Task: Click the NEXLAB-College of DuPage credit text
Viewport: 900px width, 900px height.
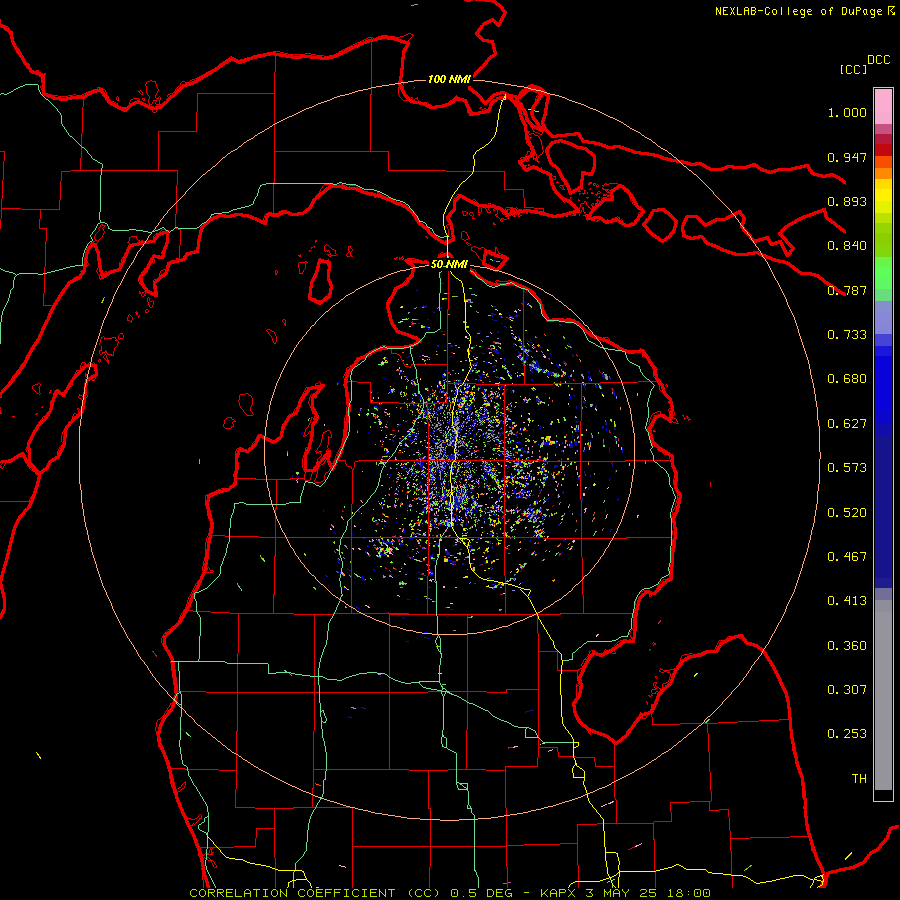Action: (x=805, y=11)
